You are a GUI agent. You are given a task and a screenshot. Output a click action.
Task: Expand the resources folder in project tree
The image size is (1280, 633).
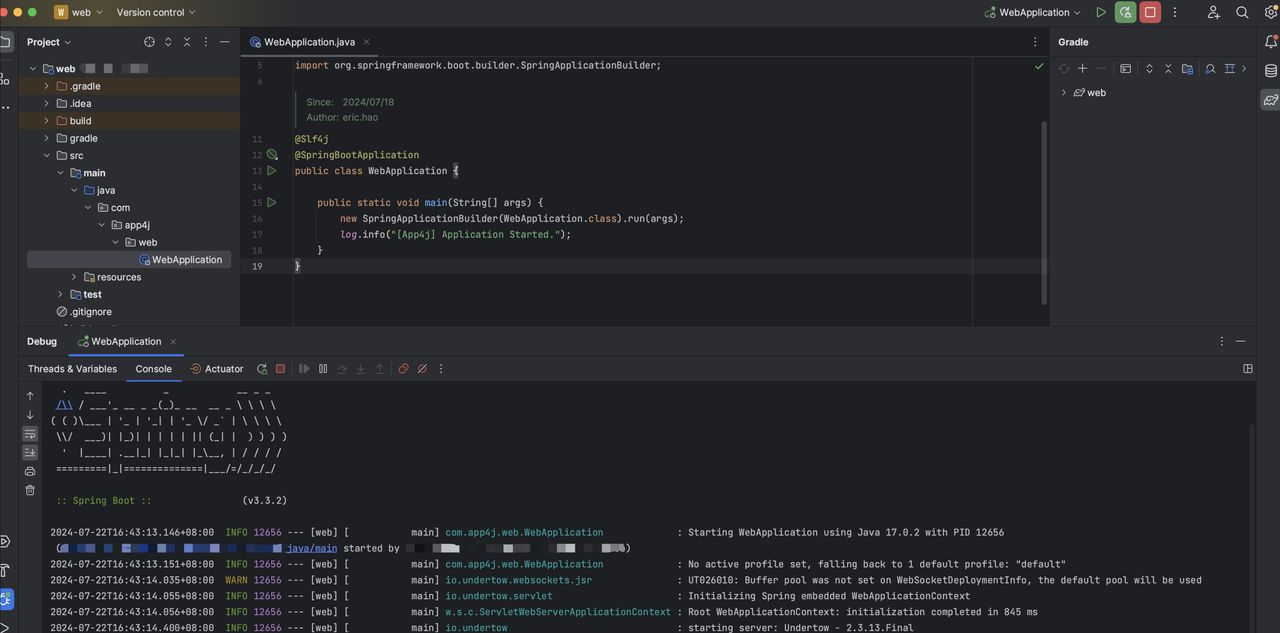tap(74, 277)
